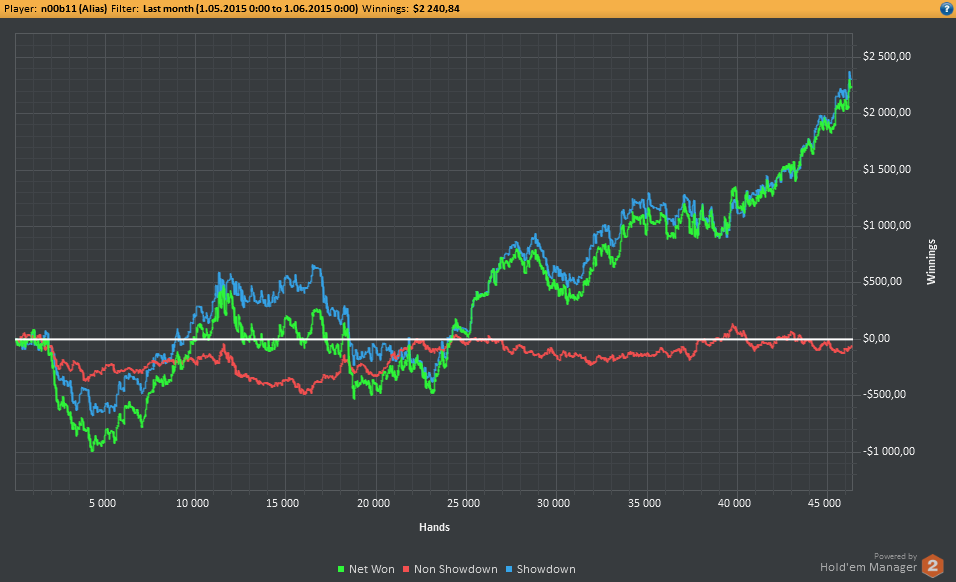Click the 20 000 hands axis label
This screenshot has height=582, width=956.
pyautogui.click(x=373, y=503)
